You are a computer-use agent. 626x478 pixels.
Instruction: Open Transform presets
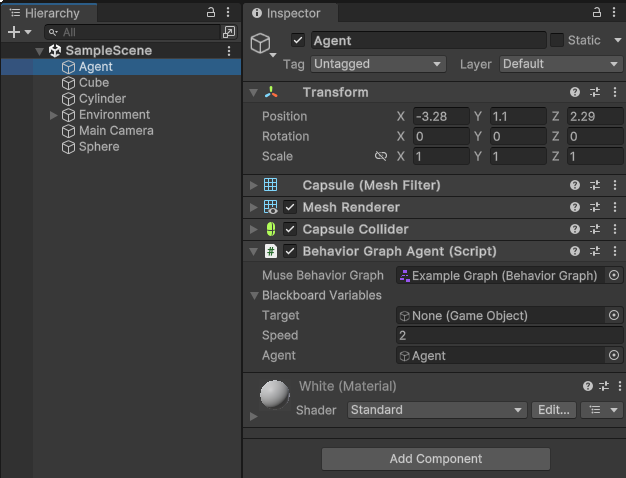[595, 92]
